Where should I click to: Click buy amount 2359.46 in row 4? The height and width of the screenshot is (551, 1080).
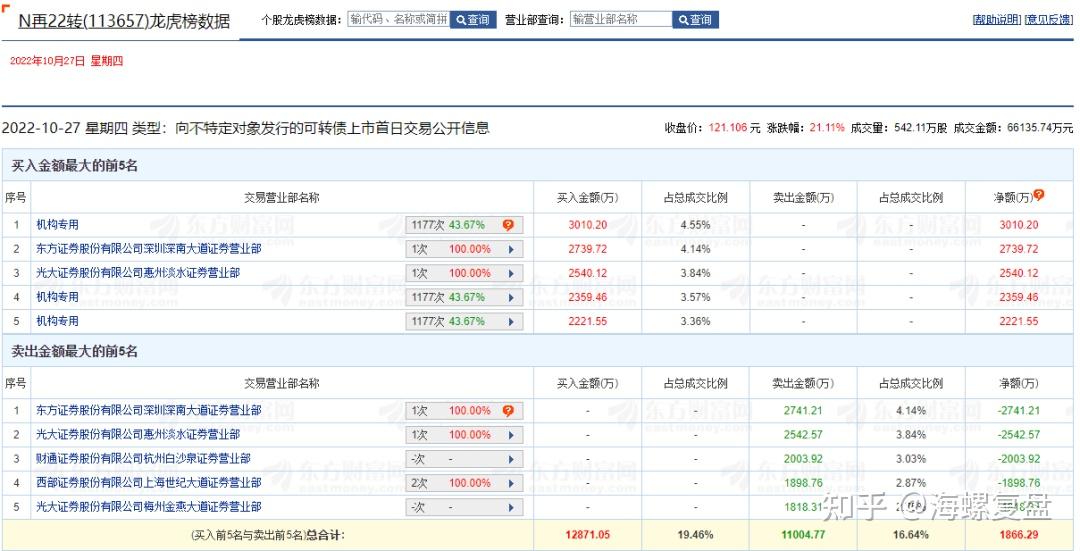(x=588, y=298)
